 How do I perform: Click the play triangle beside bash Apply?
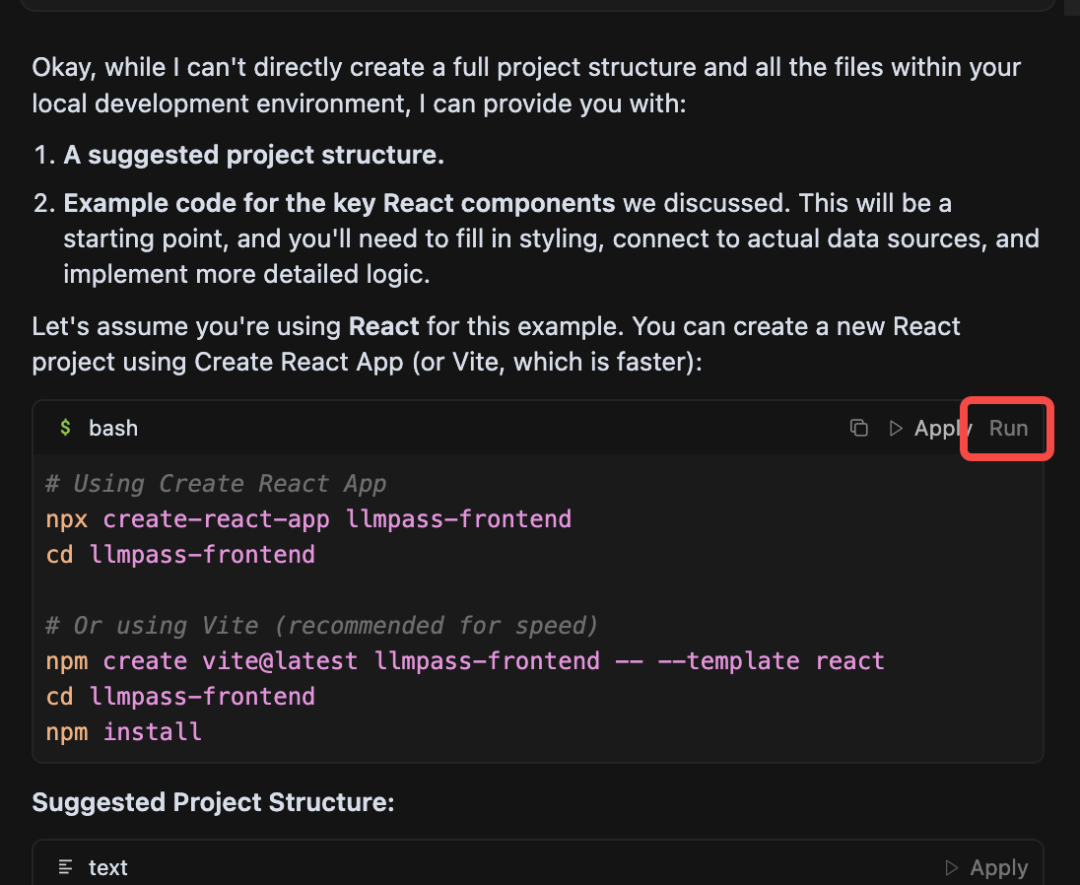point(896,428)
